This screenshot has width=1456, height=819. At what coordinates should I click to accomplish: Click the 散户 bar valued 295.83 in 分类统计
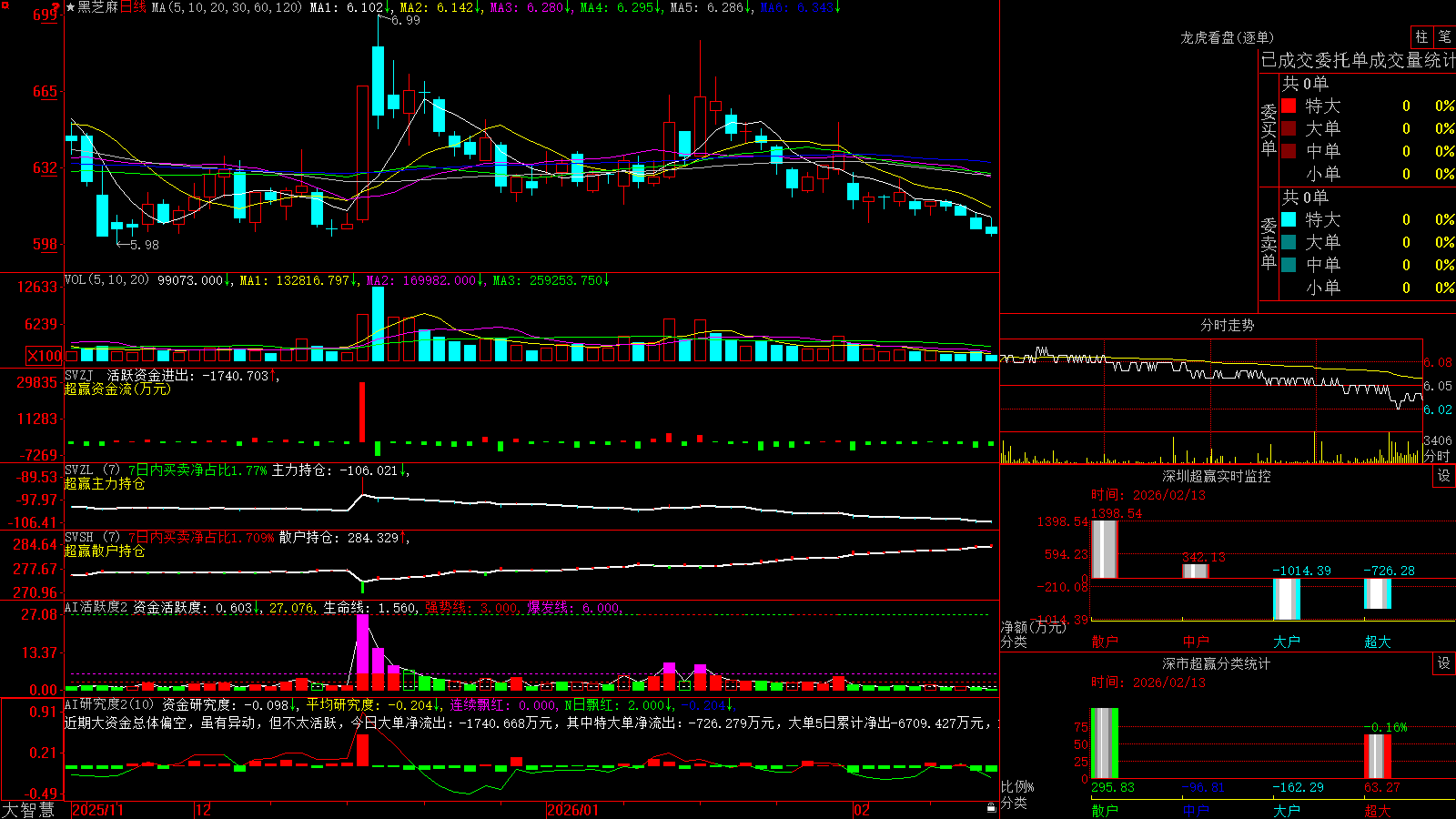[x=1105, y=743]
